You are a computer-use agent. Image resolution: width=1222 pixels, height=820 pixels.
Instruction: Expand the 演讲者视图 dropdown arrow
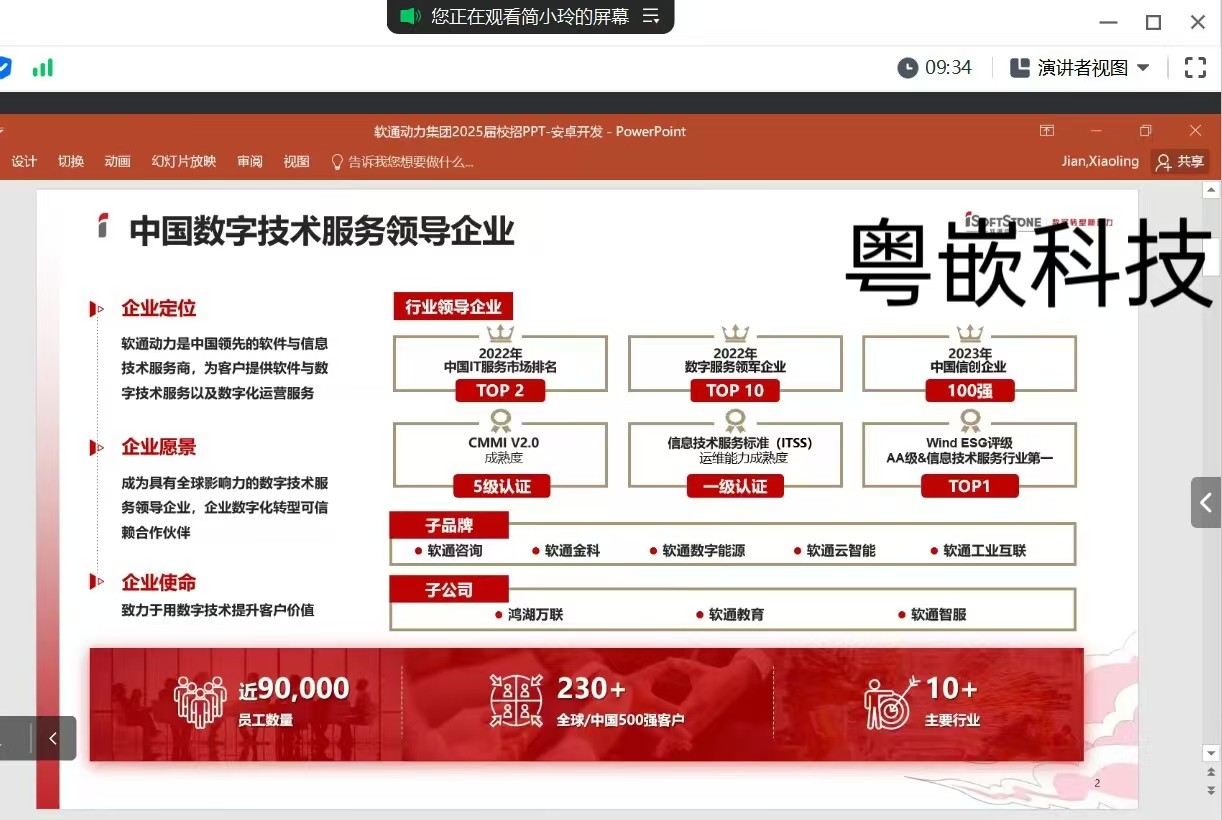pos(1143,68)
